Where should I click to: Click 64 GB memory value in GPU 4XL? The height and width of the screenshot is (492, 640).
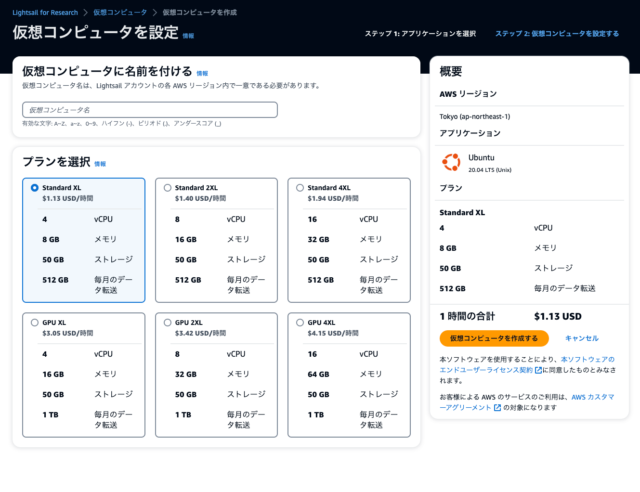point(318,374)
